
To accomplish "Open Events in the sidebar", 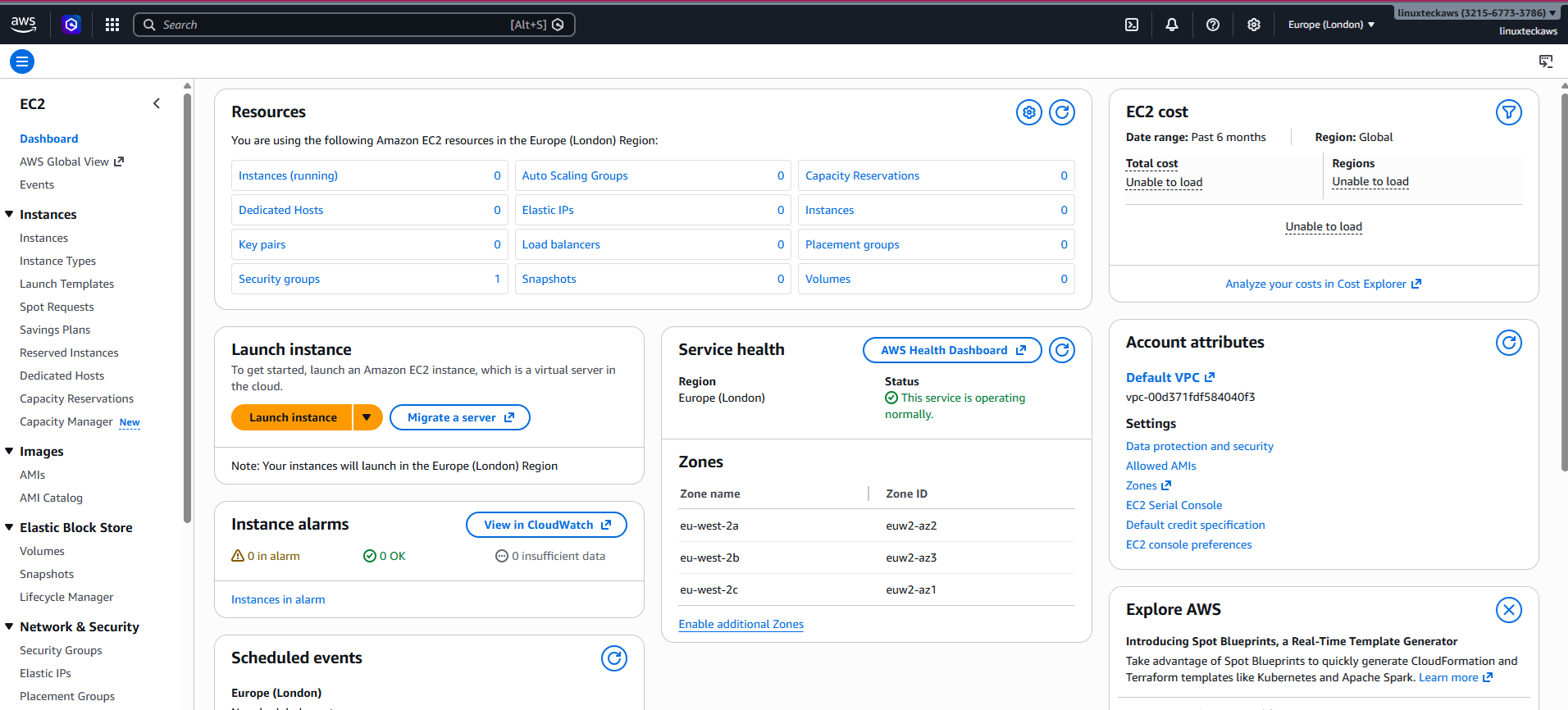I will pos(37,184).
